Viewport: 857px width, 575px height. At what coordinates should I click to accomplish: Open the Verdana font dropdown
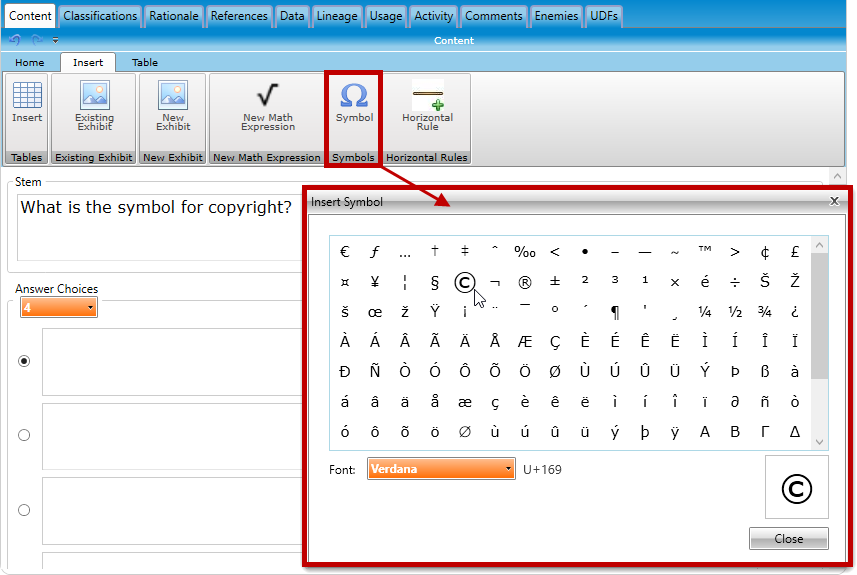coord(441,469)
